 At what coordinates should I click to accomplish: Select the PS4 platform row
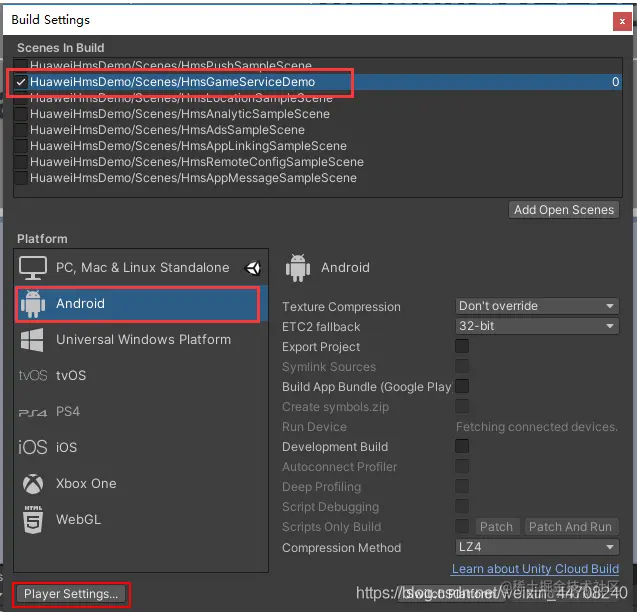click(141, 412)
